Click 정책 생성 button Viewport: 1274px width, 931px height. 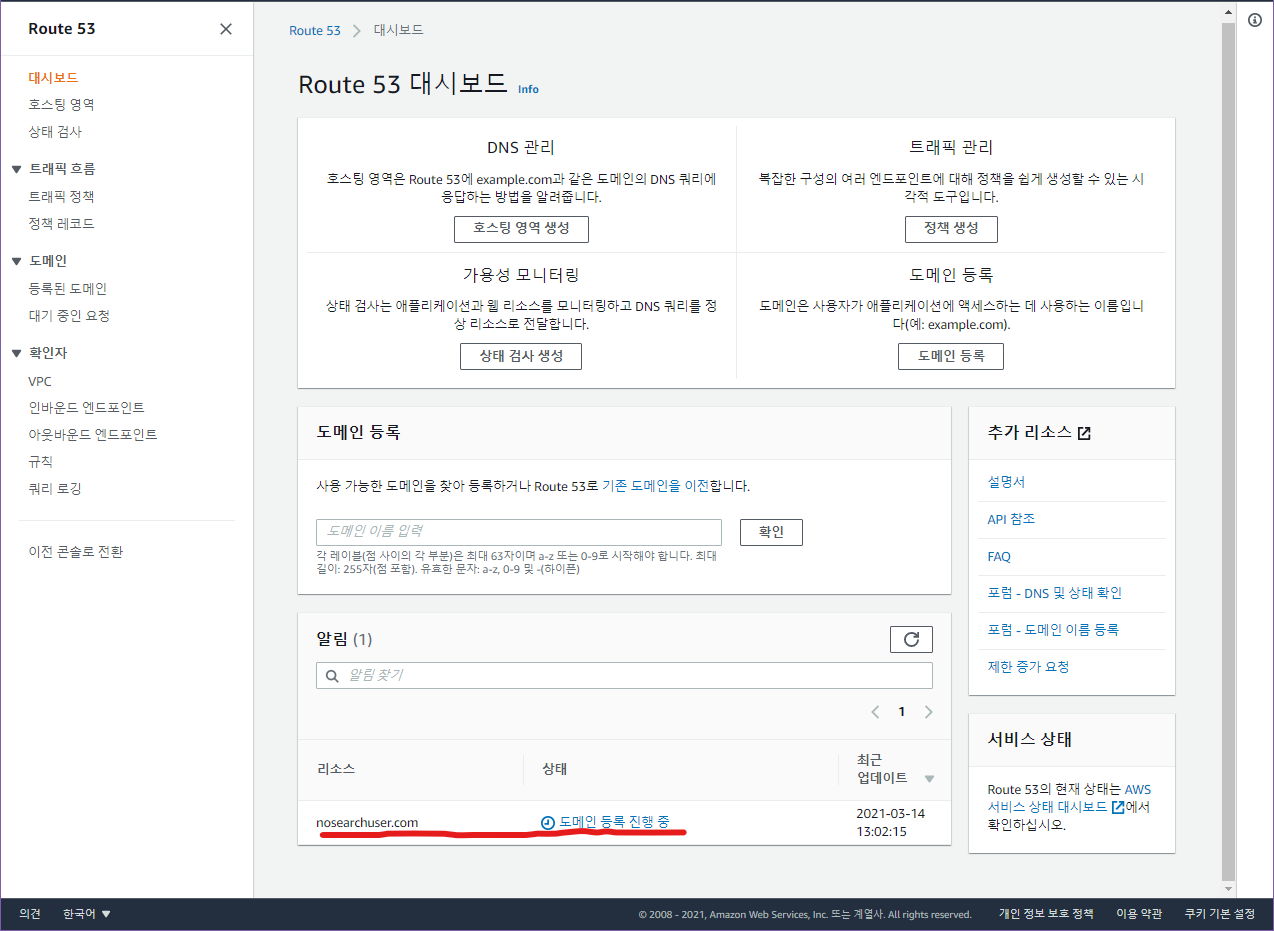click(x=951, y=228)
